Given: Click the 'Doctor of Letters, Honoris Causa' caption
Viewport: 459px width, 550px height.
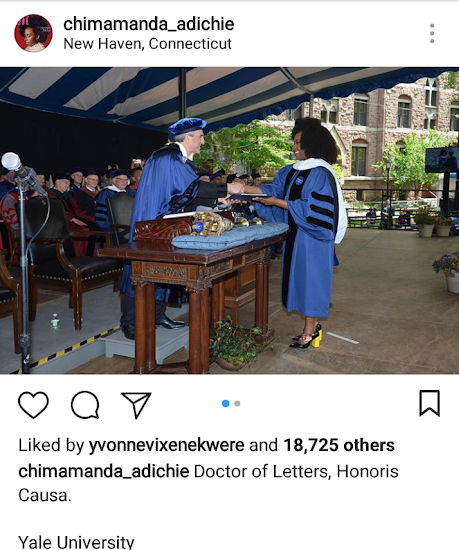Looking at the screenshot, I should (x=208, y=483).
